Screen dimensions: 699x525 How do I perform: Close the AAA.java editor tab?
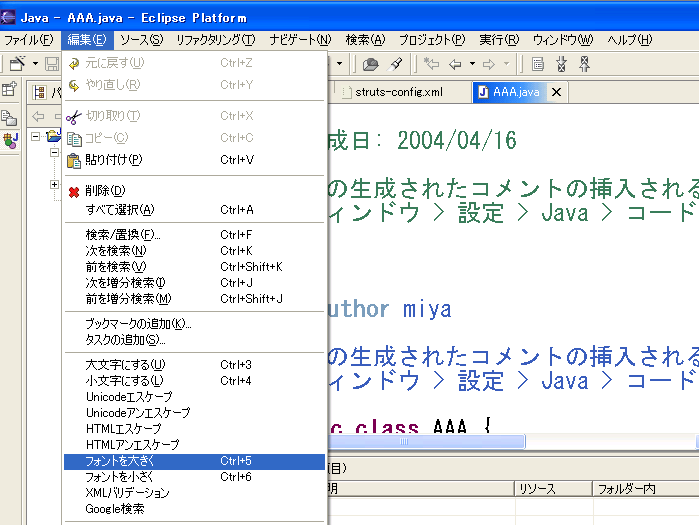(556, 92)
